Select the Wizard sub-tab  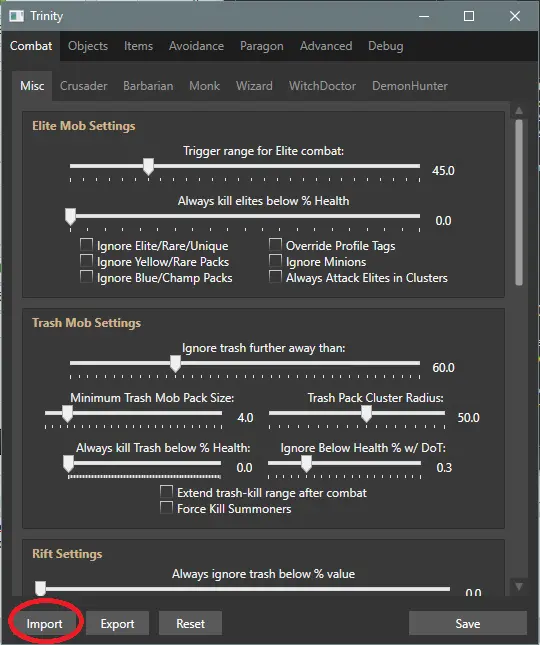[254, 86]
